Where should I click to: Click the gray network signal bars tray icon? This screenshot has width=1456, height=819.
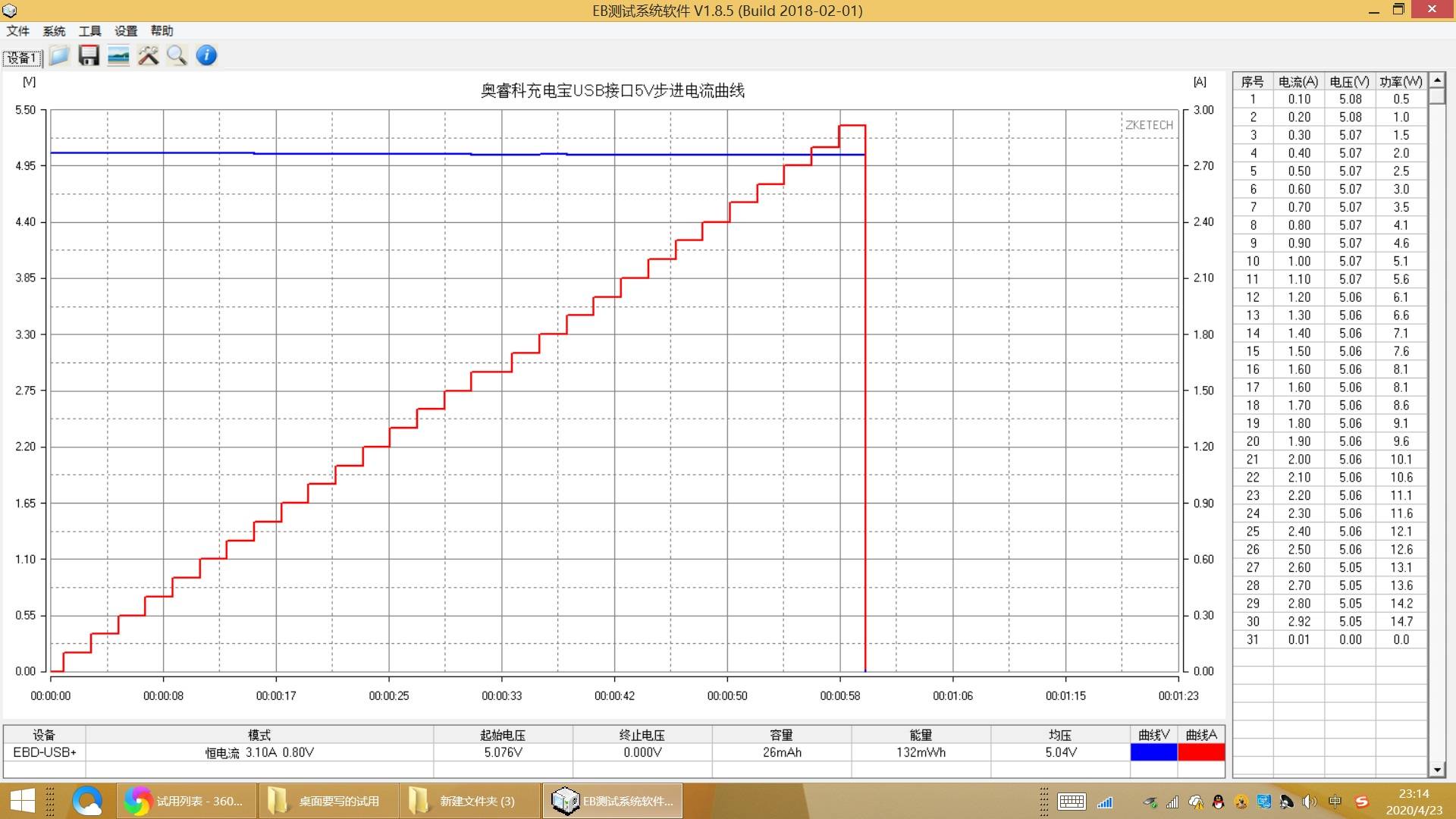point(1172,802)
